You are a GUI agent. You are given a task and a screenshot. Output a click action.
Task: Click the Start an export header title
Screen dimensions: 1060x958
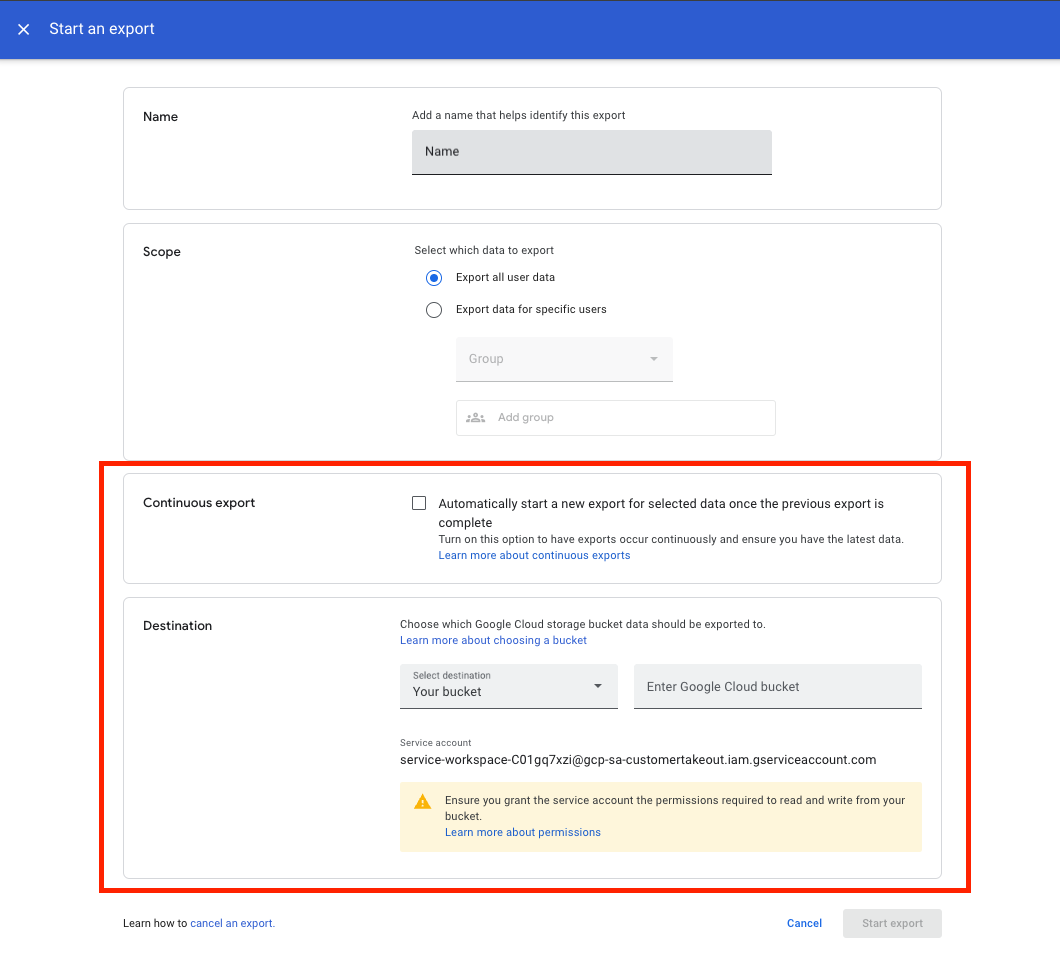point(102,29)
